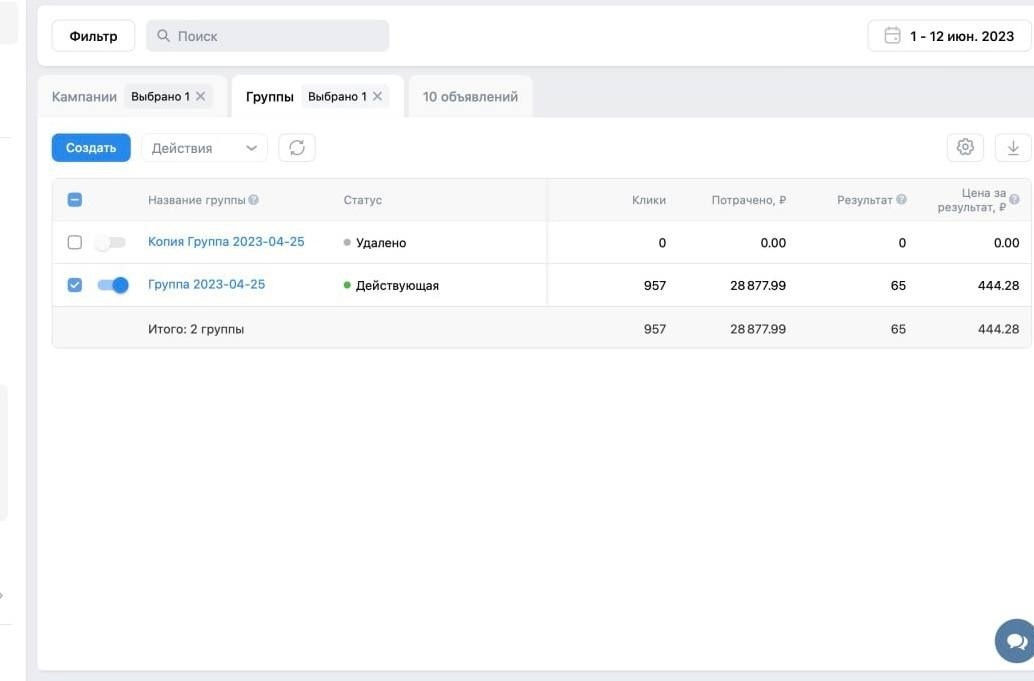Sort by the Клики column header
Image resolution: width=1034 pixels, height=681 pixels.
649,200
